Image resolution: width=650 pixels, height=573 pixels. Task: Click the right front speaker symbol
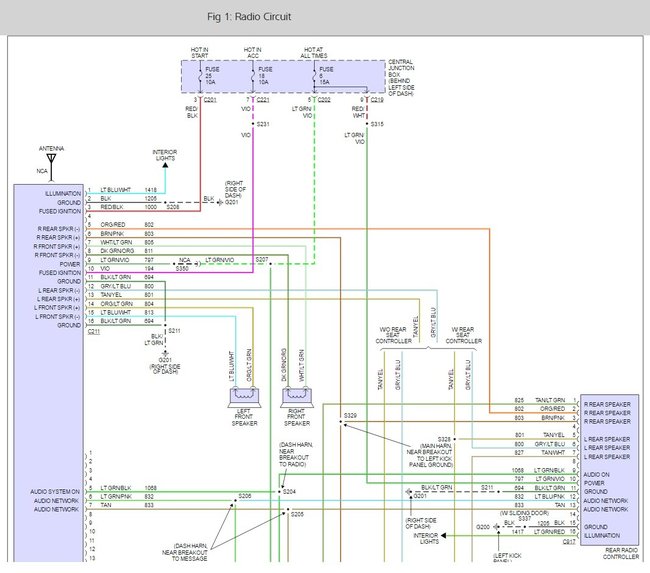[297, 397]
